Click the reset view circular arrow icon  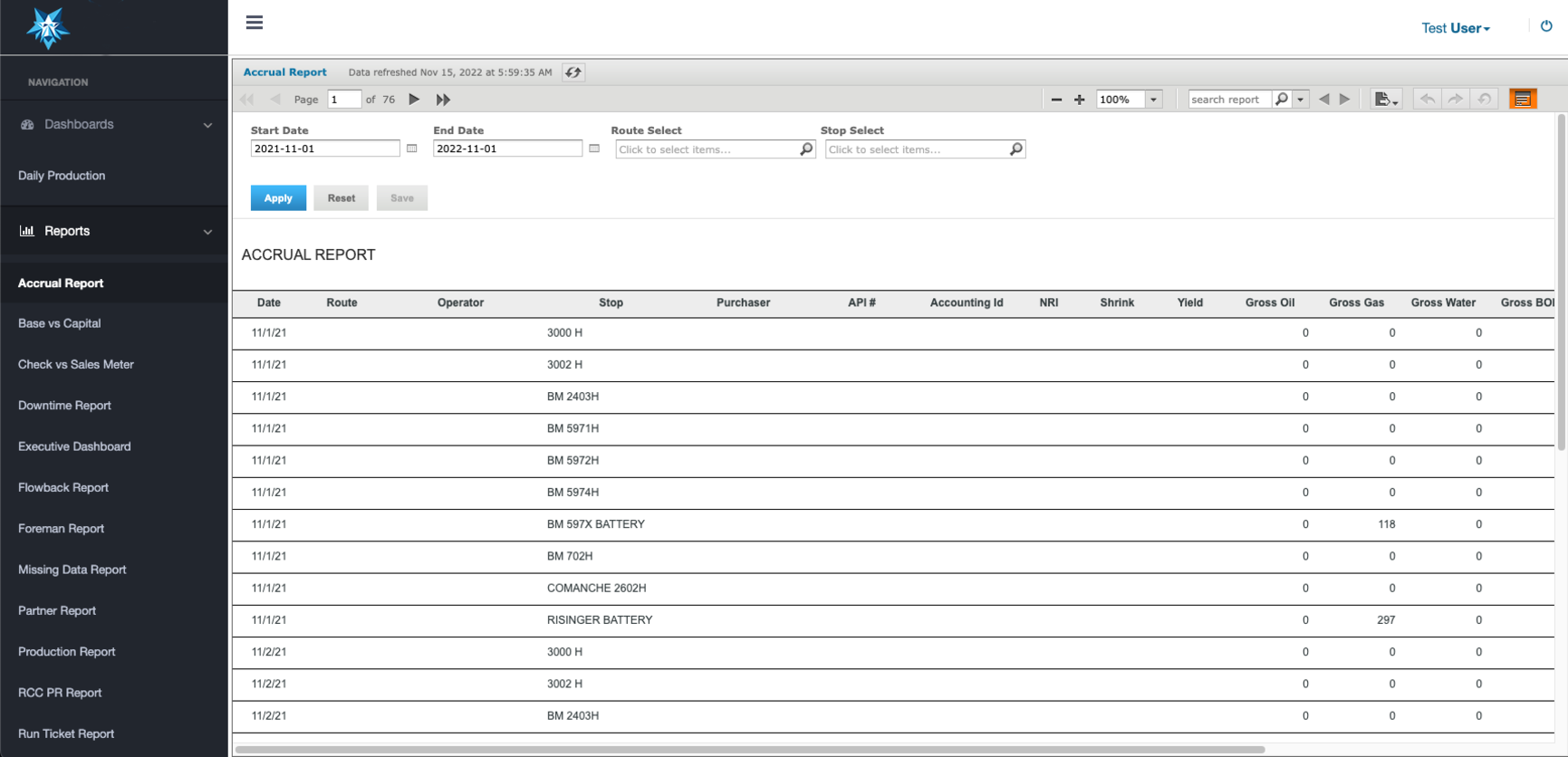click(1484, 100)
